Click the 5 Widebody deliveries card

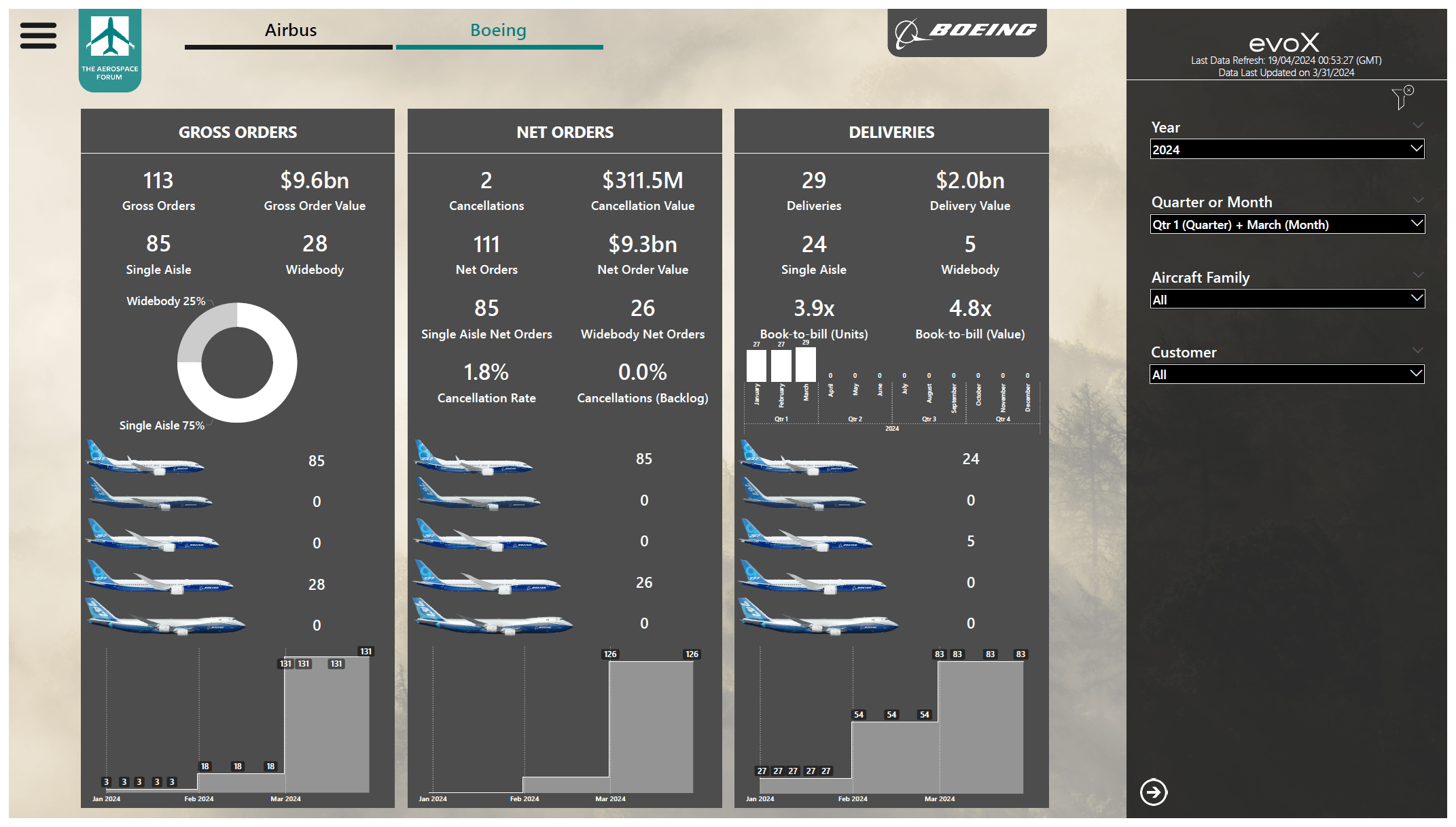coord(970,253)
